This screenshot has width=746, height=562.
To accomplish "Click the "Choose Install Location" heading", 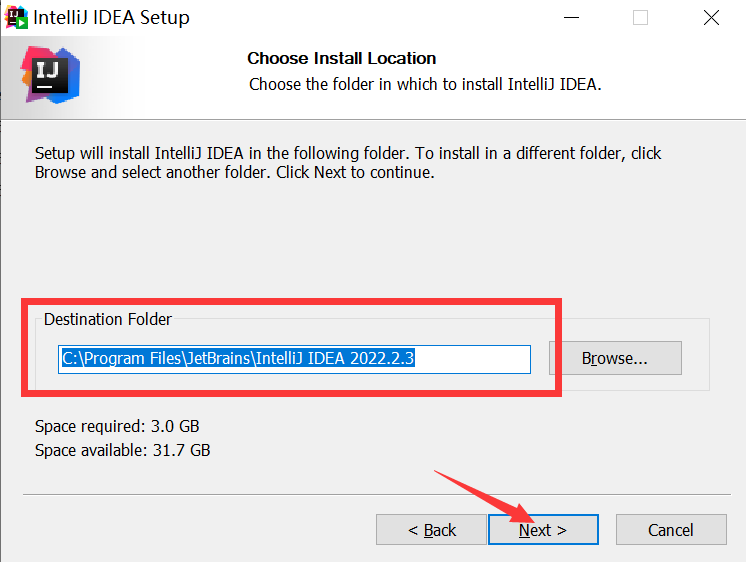I will [x=342, y=58].
